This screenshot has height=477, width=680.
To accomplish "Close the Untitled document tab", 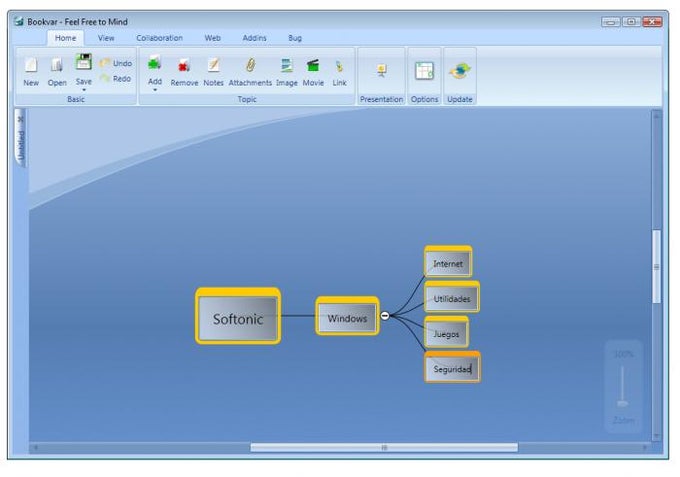I will point(20,119).
